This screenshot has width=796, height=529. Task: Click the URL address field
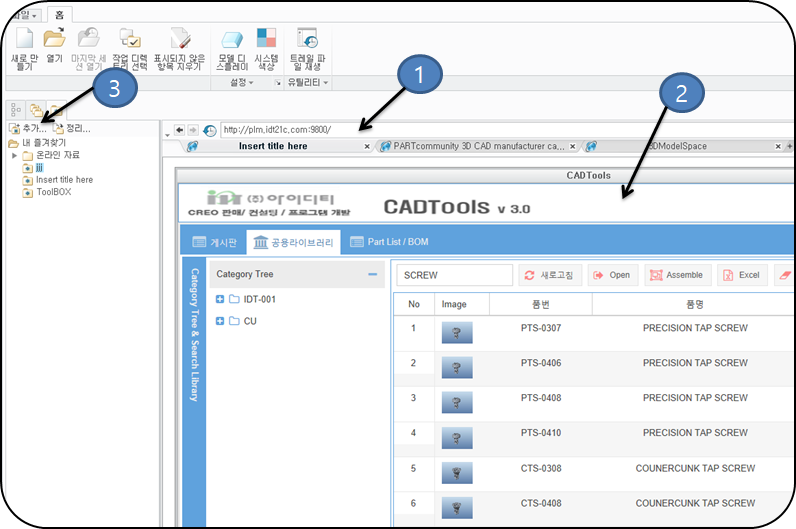click(505, 130)
